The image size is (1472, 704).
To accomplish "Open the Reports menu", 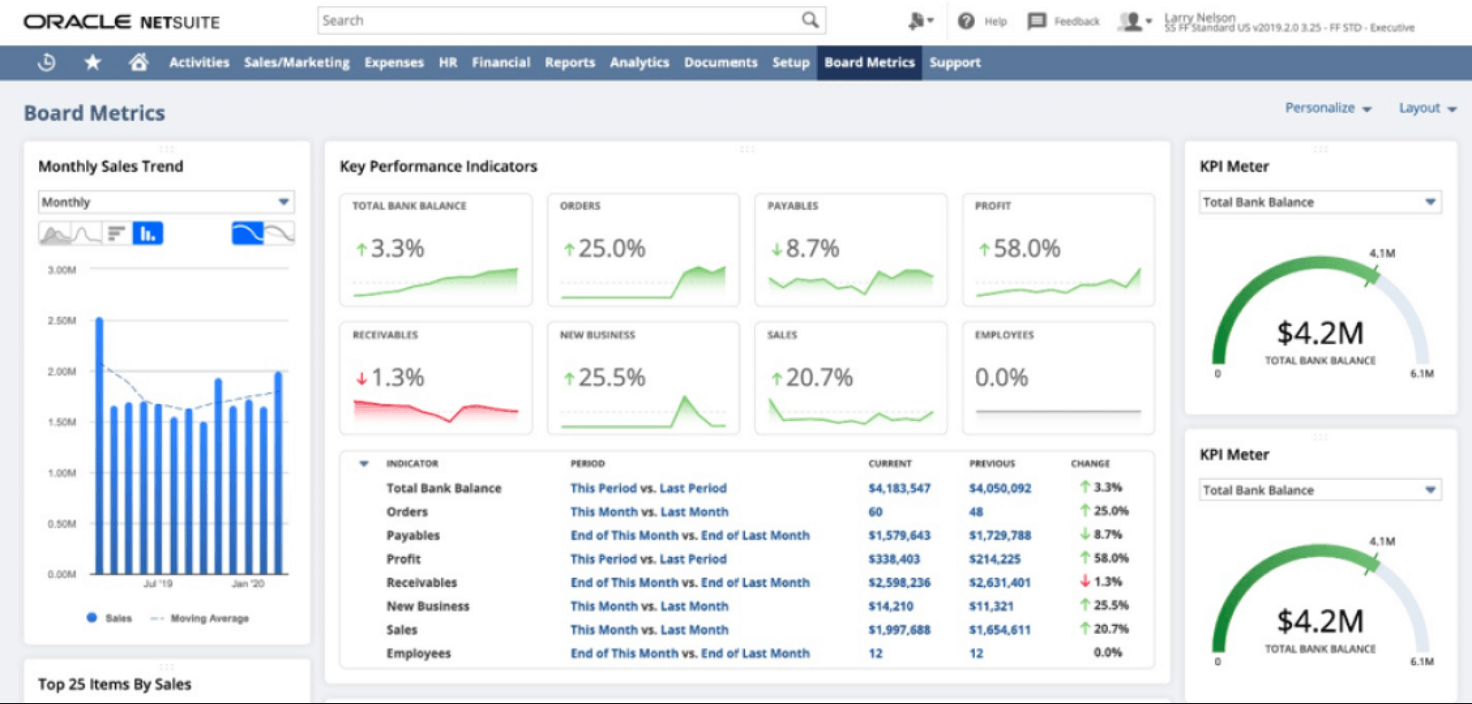I will [x=570, y=62].
